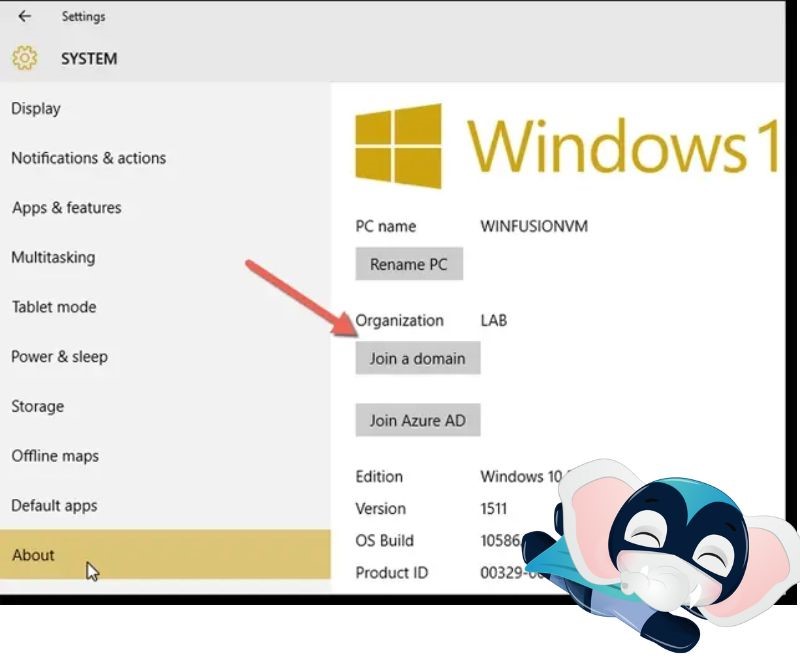Click the PC name label
The height and width of the screenshot is (666, 800).
coord(386,226)
